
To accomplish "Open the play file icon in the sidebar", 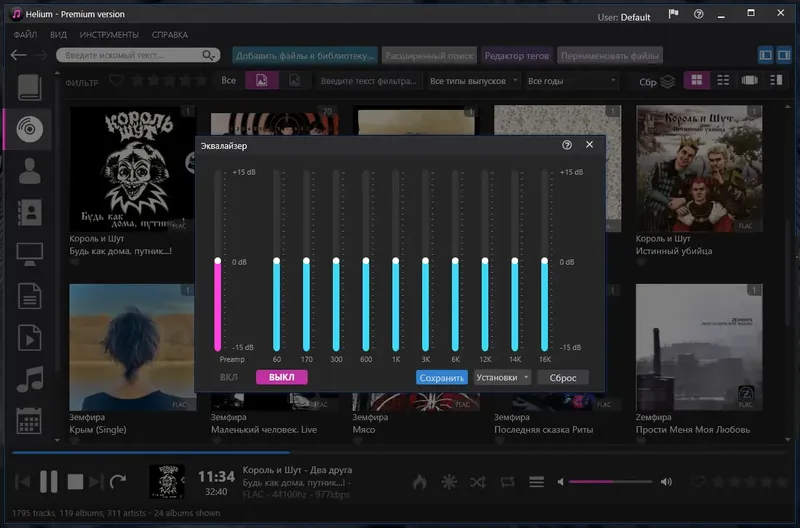I will (30, 338).
